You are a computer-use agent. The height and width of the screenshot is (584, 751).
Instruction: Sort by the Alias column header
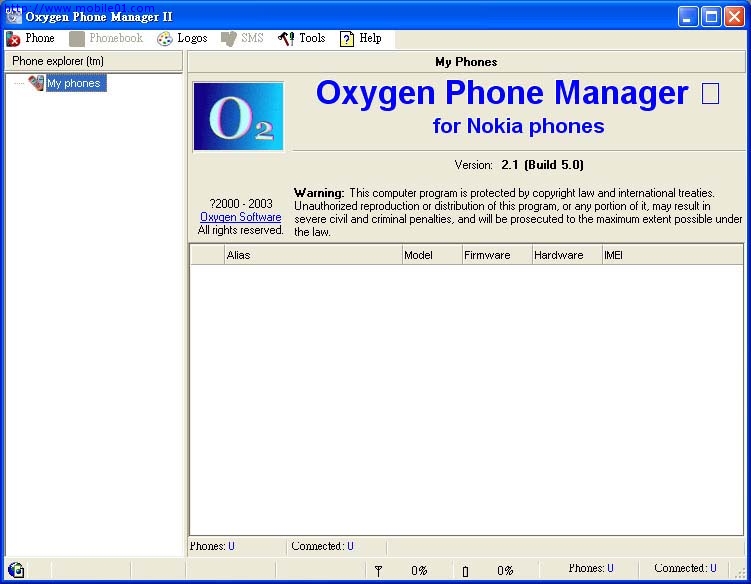(313, 255)
